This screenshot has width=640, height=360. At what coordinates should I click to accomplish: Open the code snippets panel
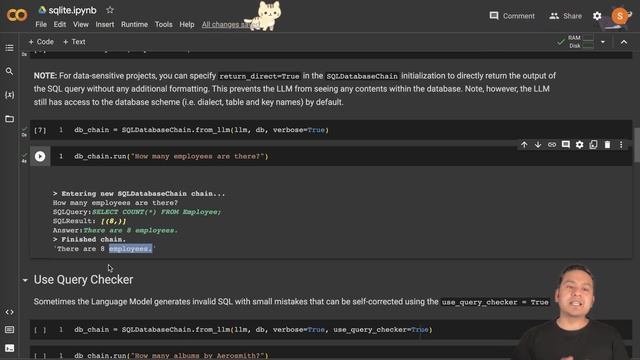click(9, 312)
